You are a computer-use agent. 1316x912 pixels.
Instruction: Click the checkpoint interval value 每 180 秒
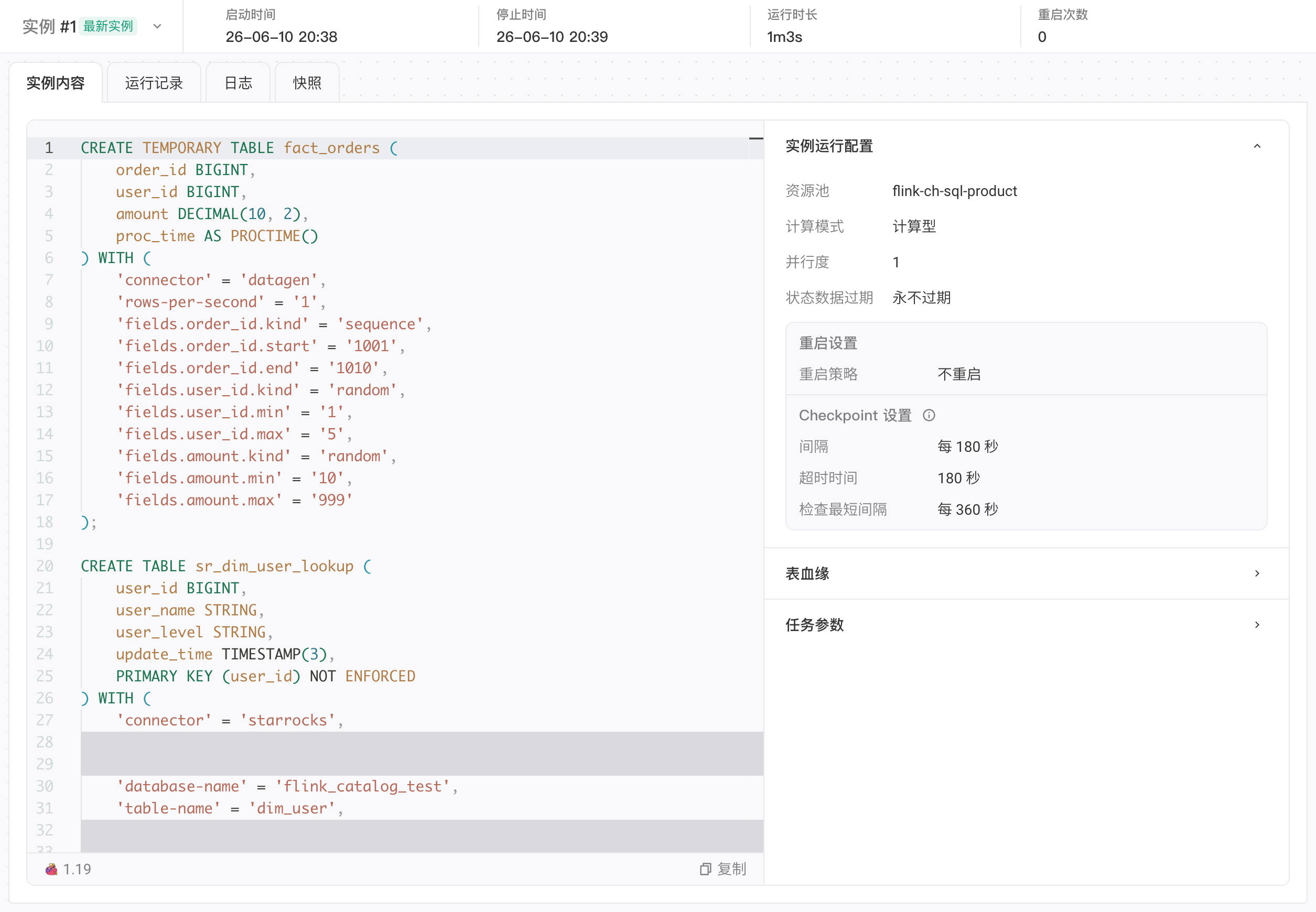(x=967, y=446)
